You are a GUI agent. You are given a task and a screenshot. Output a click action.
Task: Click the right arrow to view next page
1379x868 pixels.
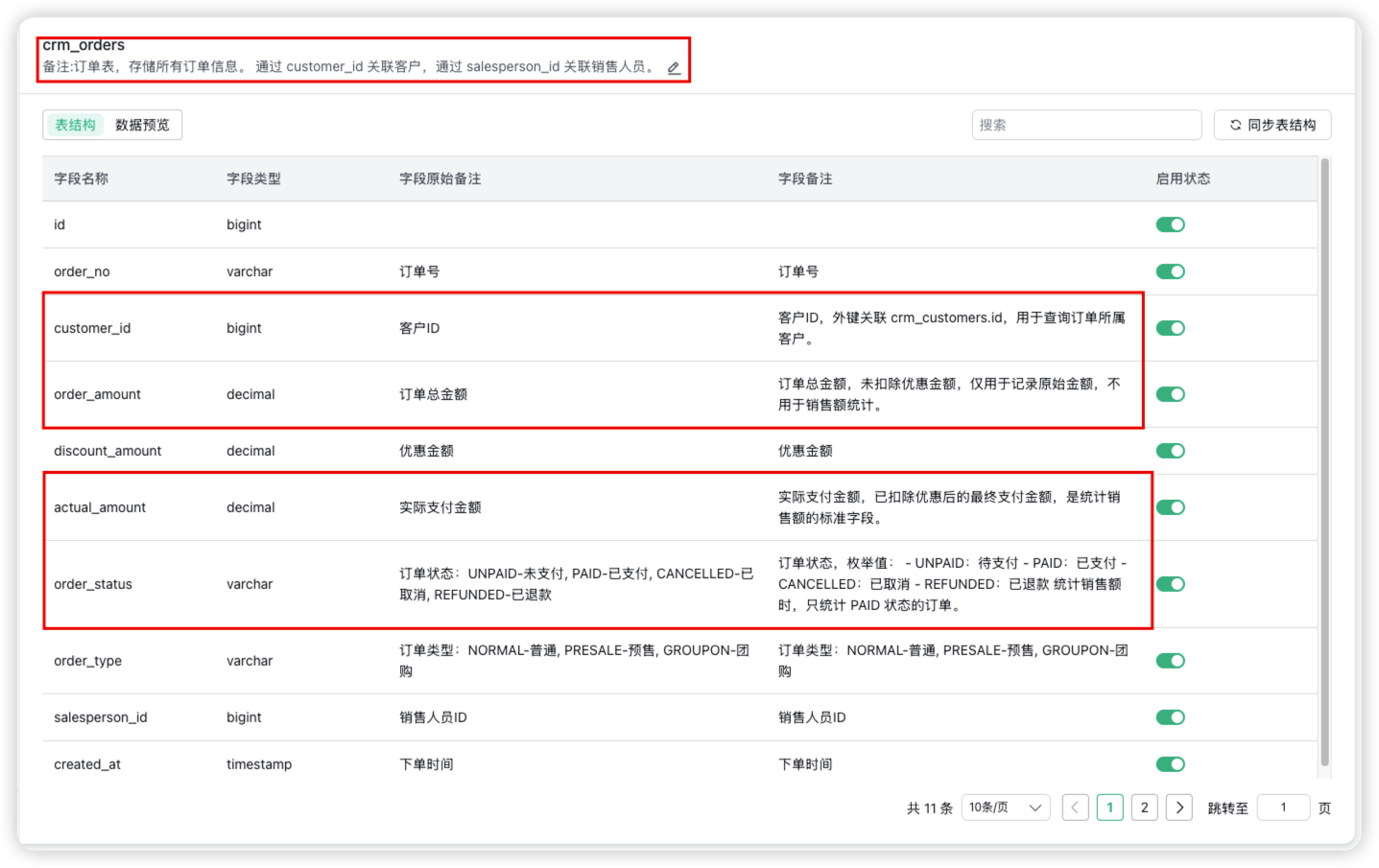point(1178,807)
